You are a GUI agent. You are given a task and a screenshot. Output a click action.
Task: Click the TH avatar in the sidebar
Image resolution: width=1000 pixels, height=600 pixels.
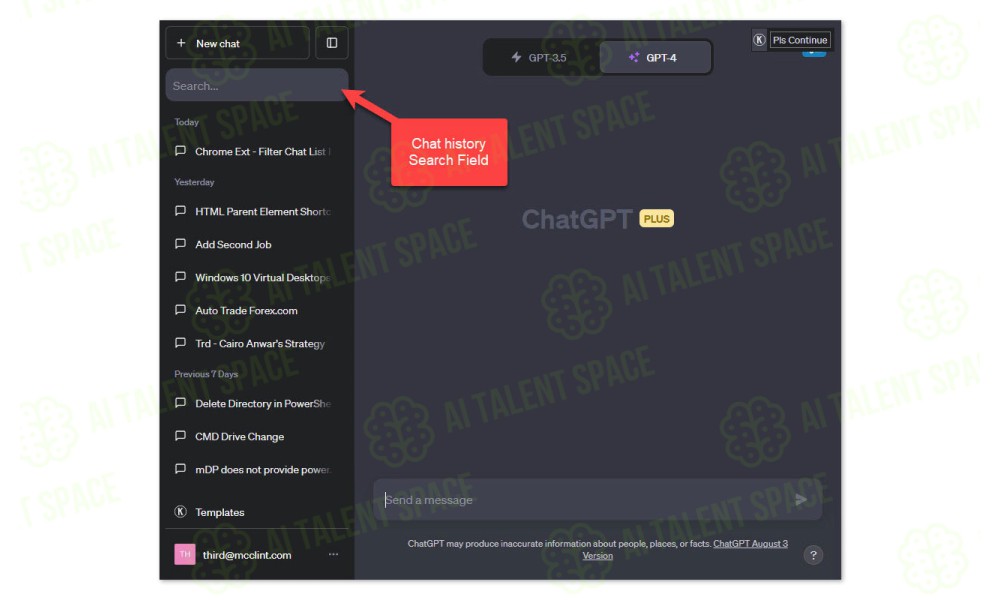(185, 555)
